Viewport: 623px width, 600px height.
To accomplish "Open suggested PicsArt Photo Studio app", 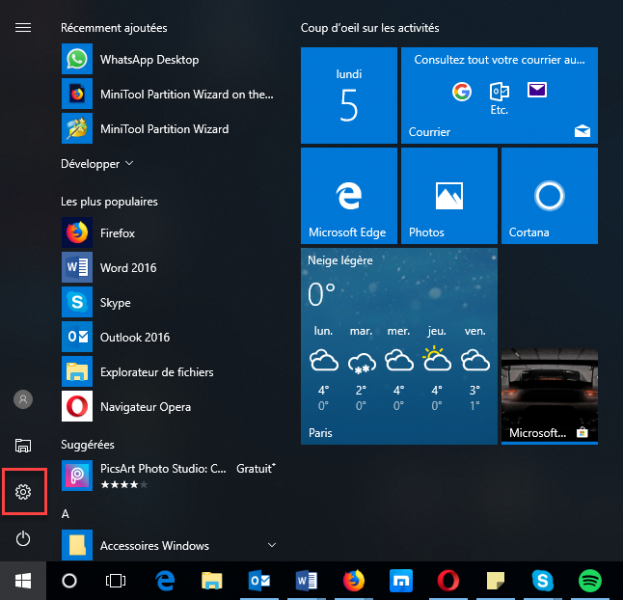I will tap(169, 476).
